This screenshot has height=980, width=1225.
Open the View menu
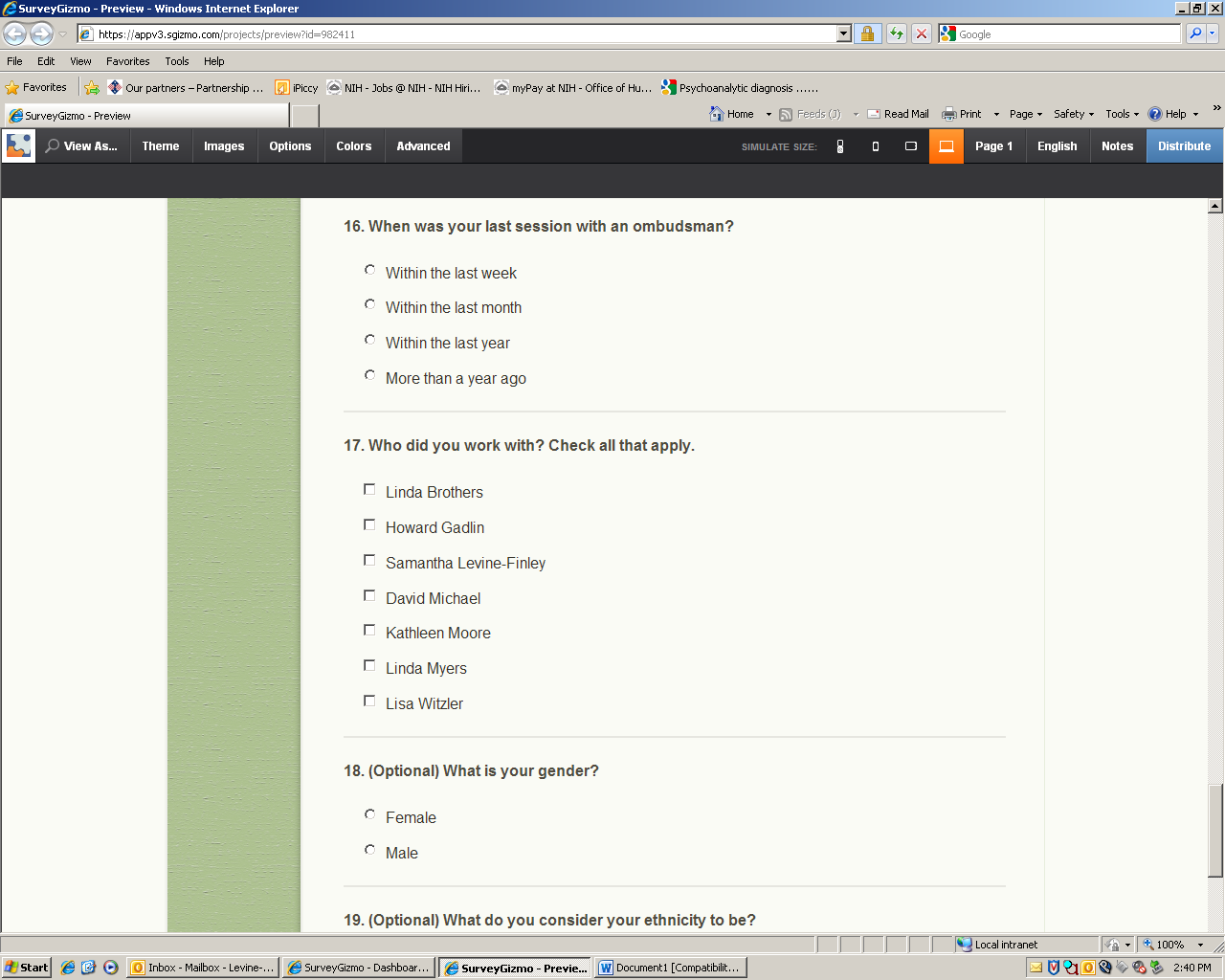point(80,61)
